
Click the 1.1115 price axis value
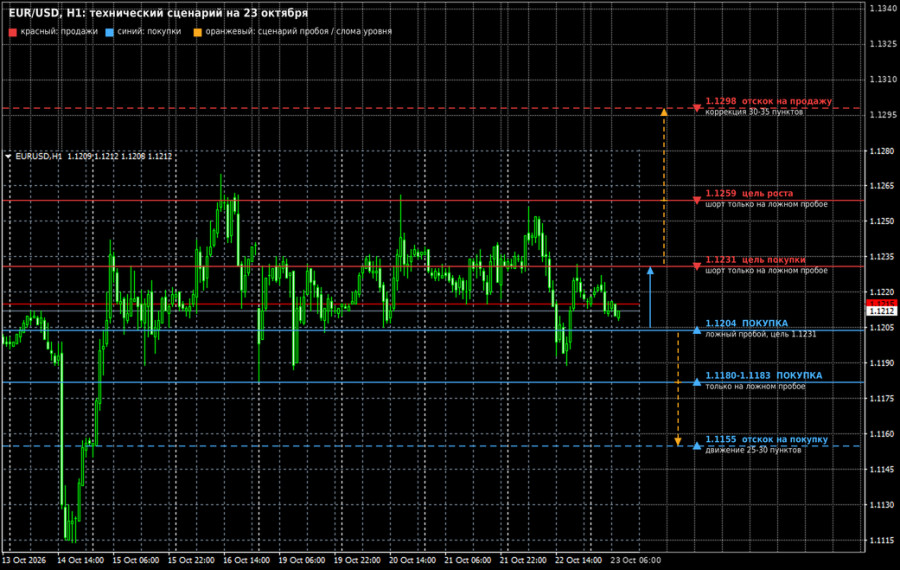pyautogui.click(x=883, y=540)
